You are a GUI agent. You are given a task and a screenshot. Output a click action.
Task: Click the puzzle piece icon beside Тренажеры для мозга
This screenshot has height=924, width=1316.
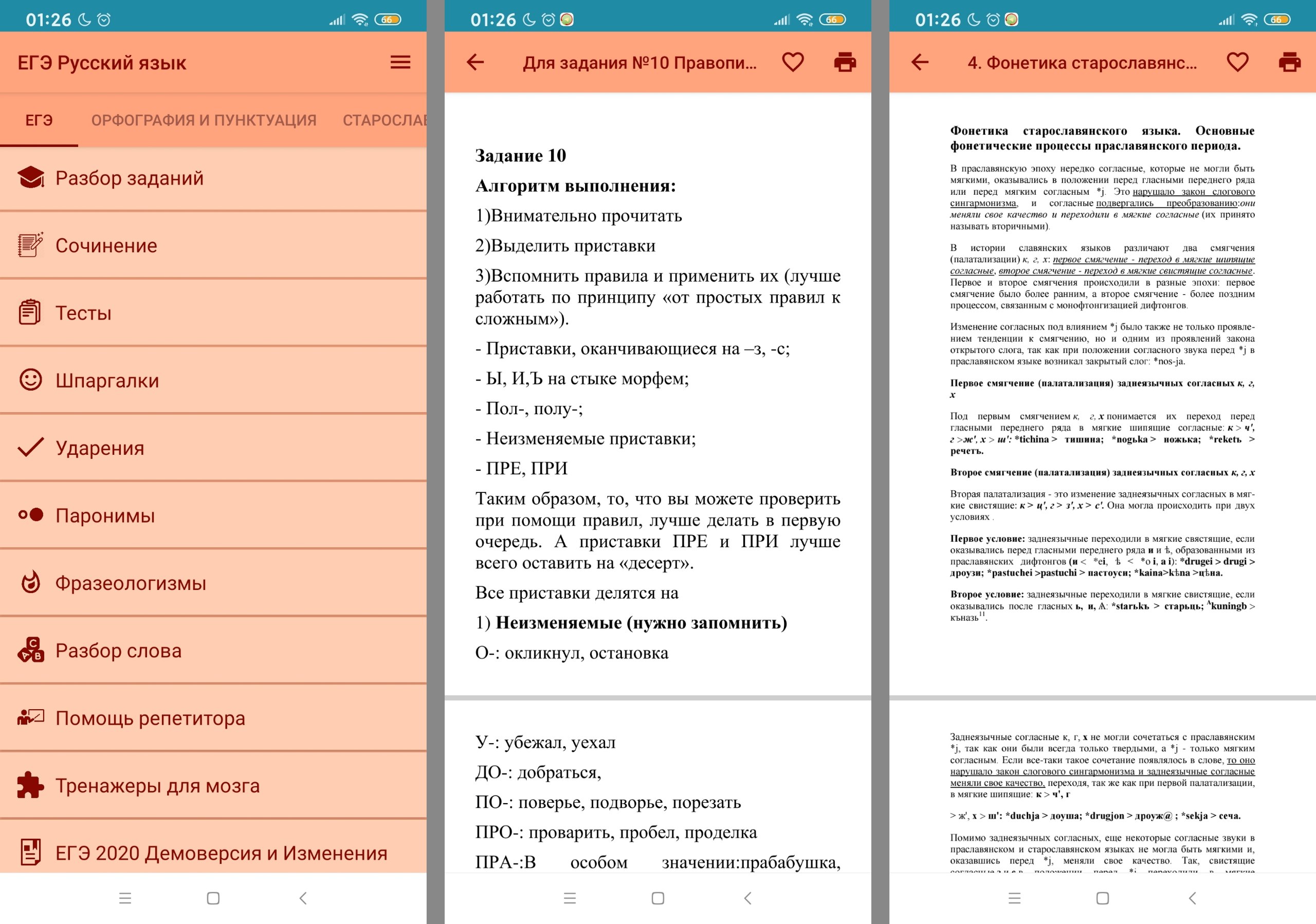(x=30, y=785)
